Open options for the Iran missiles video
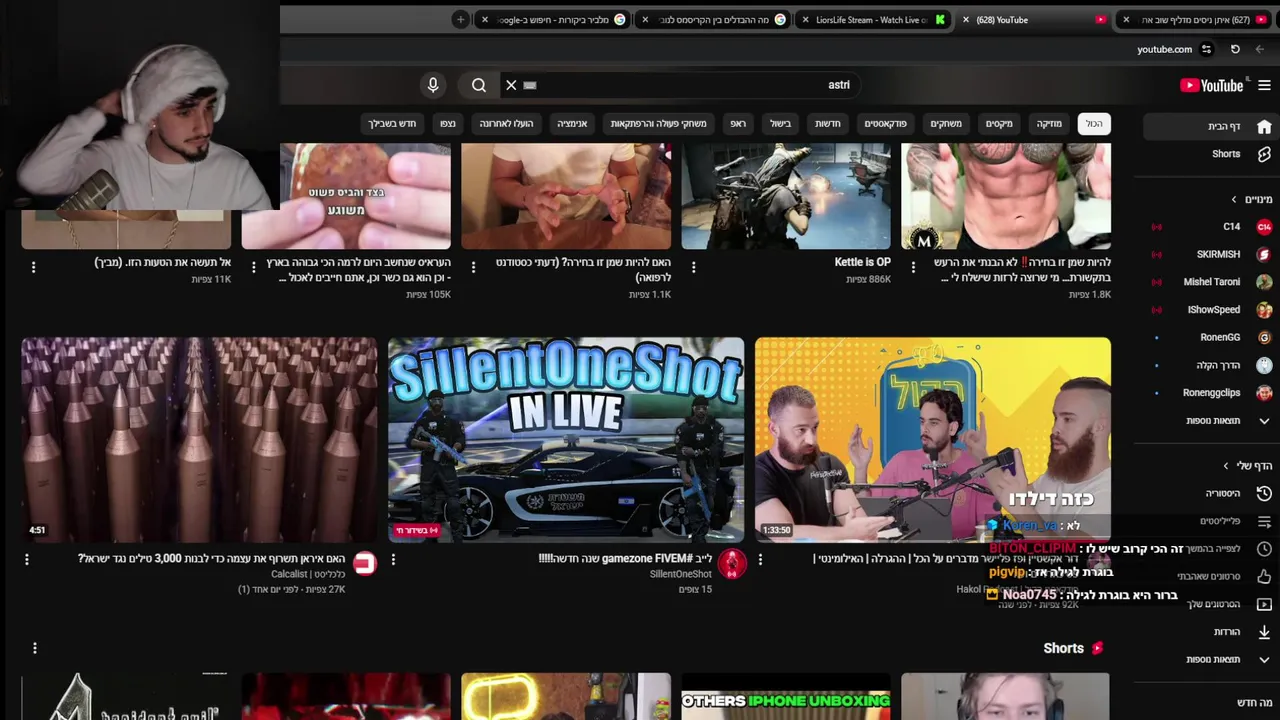Viewport: 1280px width, 720px height. pos(27,560)
